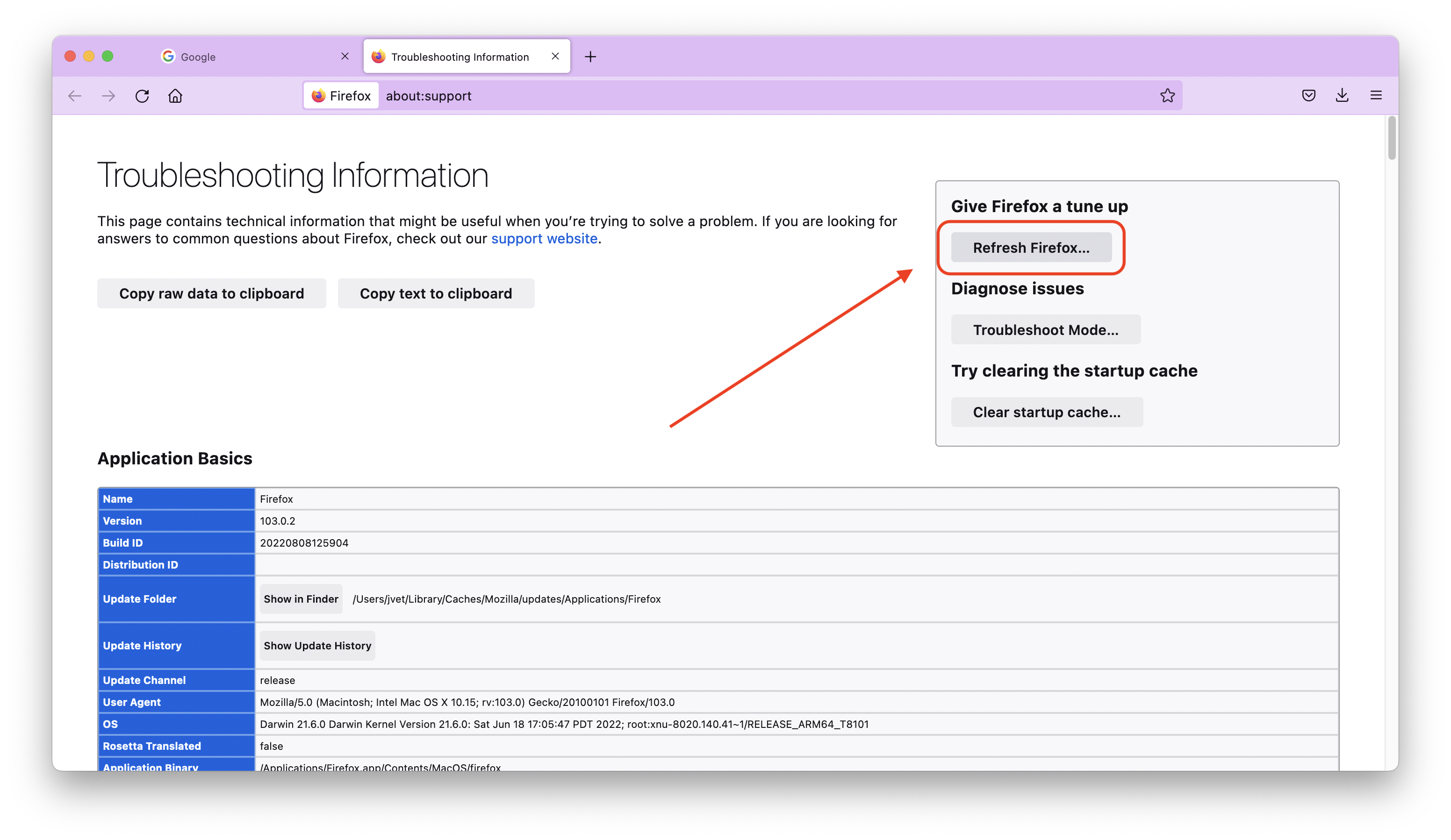The width and height of the screenshot is (1451, 840).
Task: Copy raw data to clipboard
Action: point(211,293)
